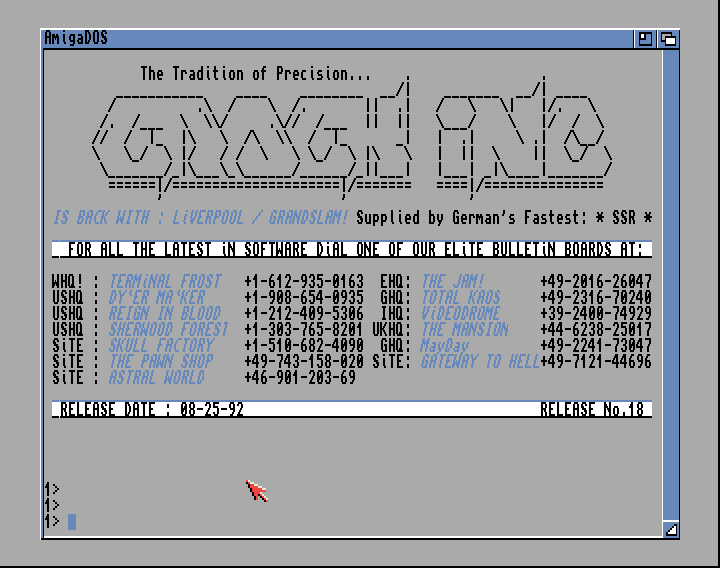Click phone number +1-510-682-4090
The width and height of the screenshot is (720, 568).
(x=304, y=345)
